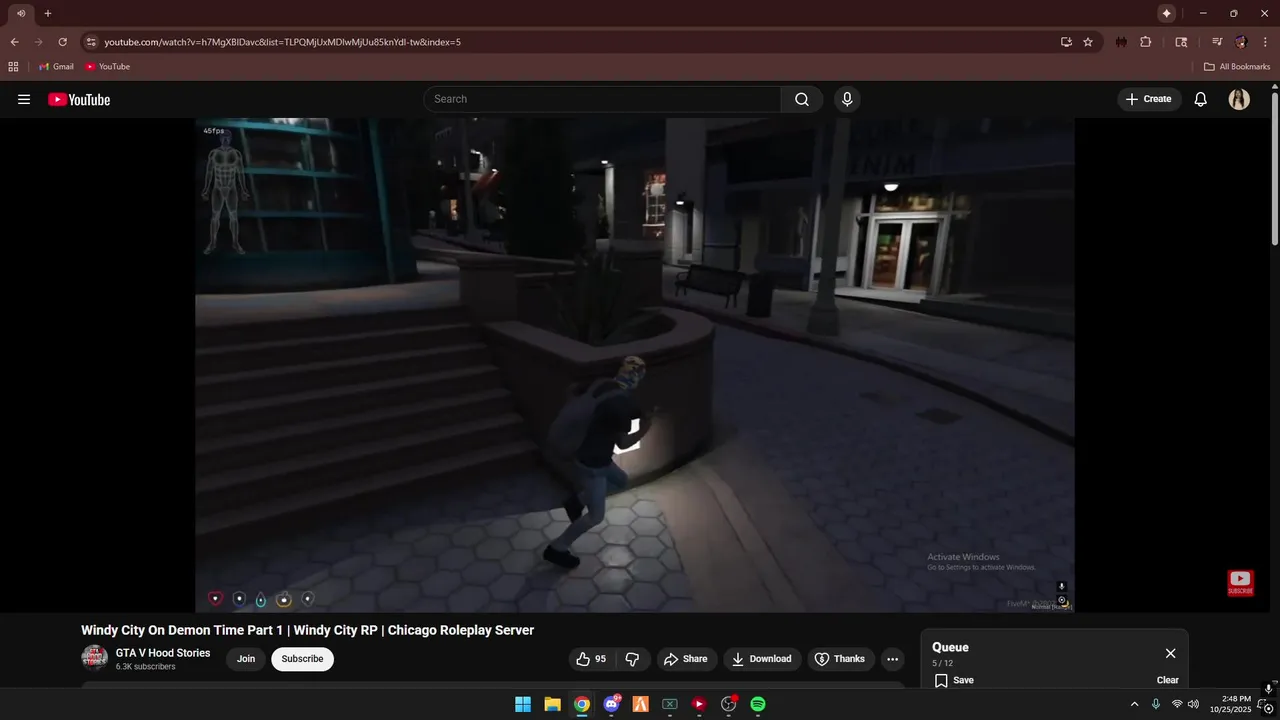Viewport: 1280px width, 720px height.
Task: Subscribe to GTA V Hood Stories
Action: tap(302, 659)
